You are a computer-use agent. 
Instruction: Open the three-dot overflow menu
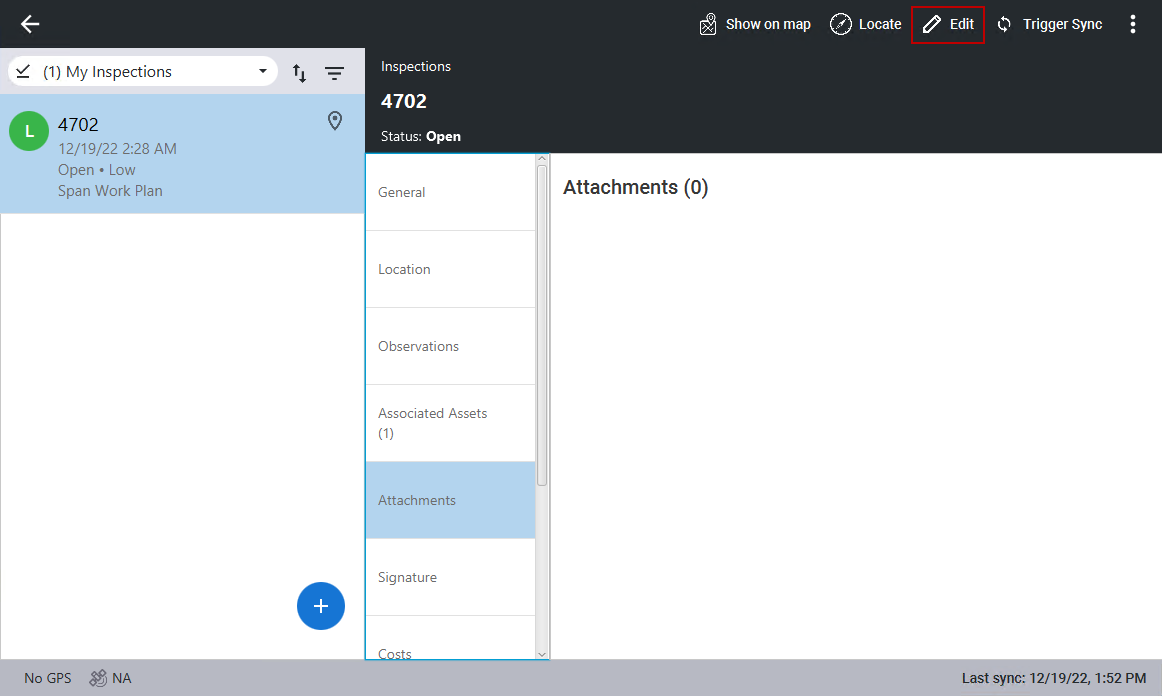coord(1132,24)
